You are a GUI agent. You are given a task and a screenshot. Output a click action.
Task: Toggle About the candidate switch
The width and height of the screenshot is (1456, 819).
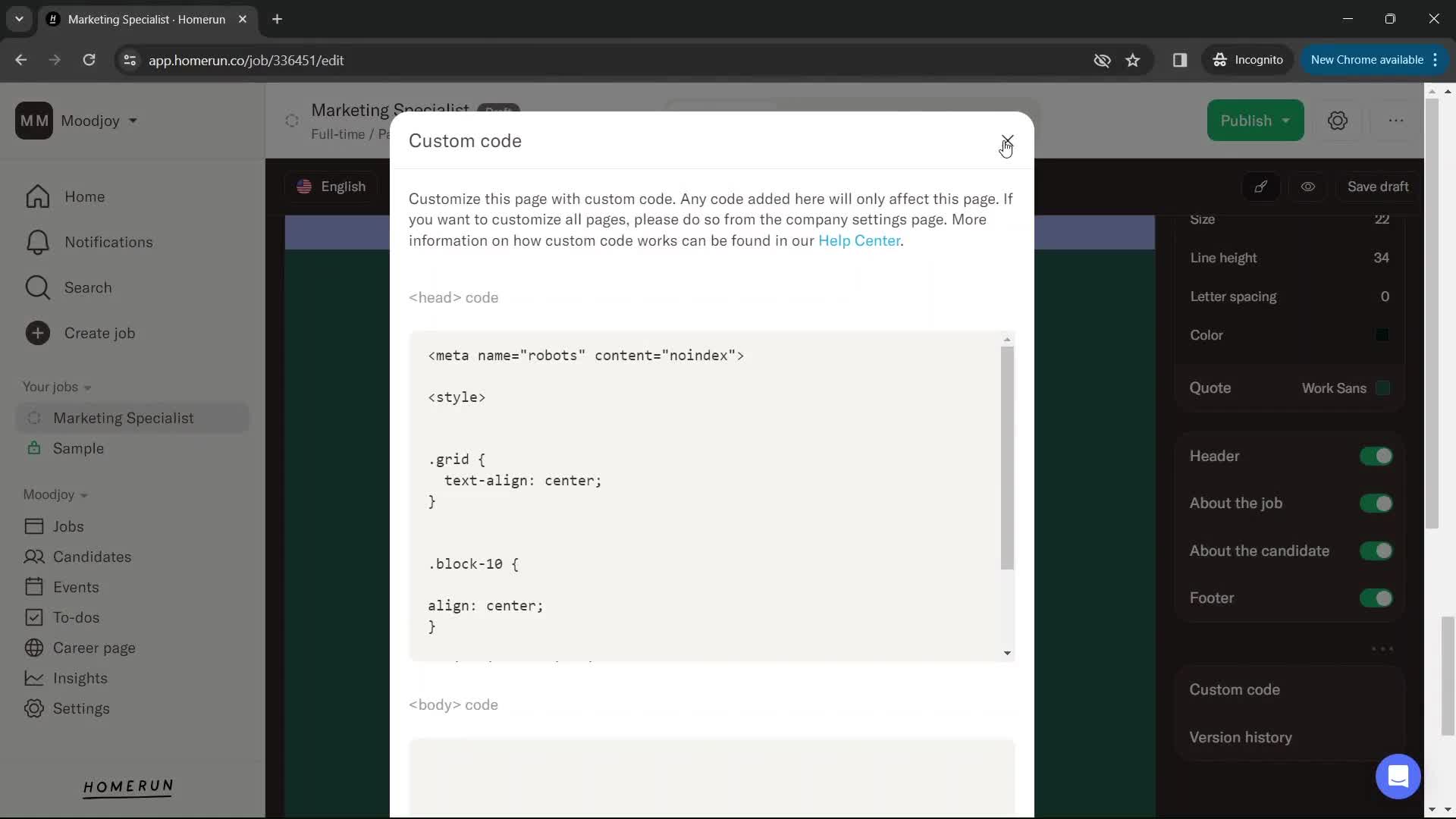1376,551
